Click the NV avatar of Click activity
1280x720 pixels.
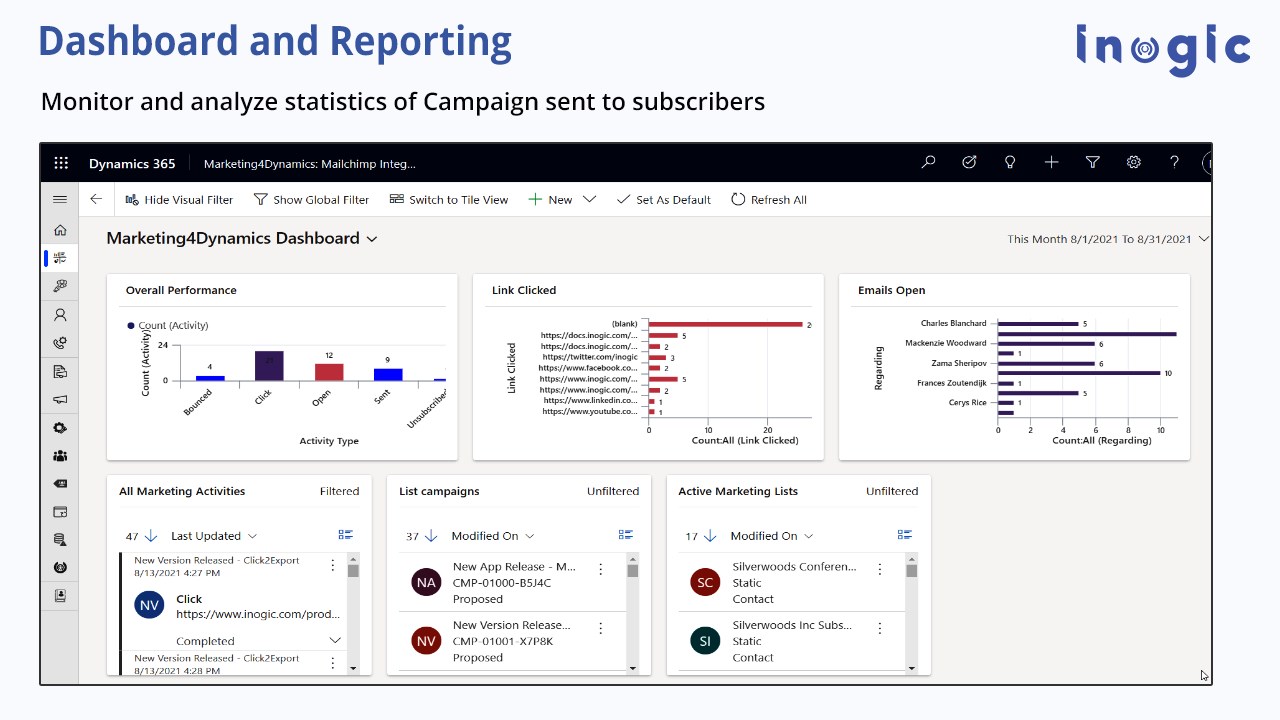[149, 604]
